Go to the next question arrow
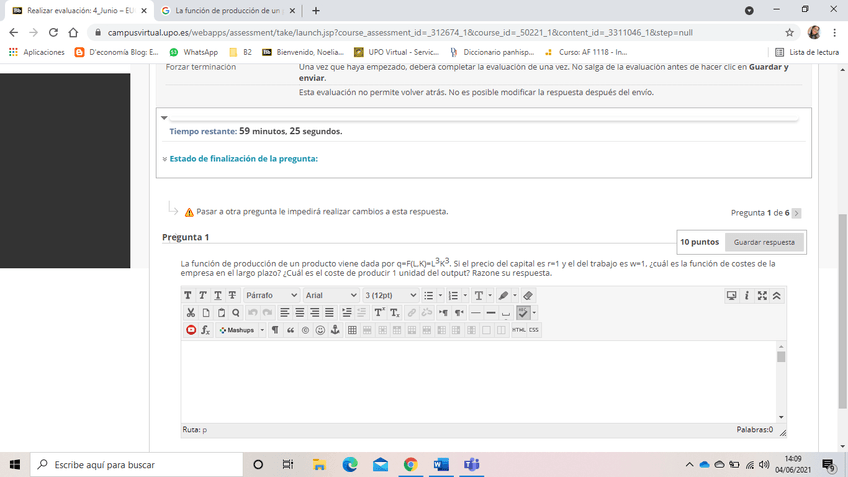The width and height of the screenshot is (848, 477). point(796,213)
